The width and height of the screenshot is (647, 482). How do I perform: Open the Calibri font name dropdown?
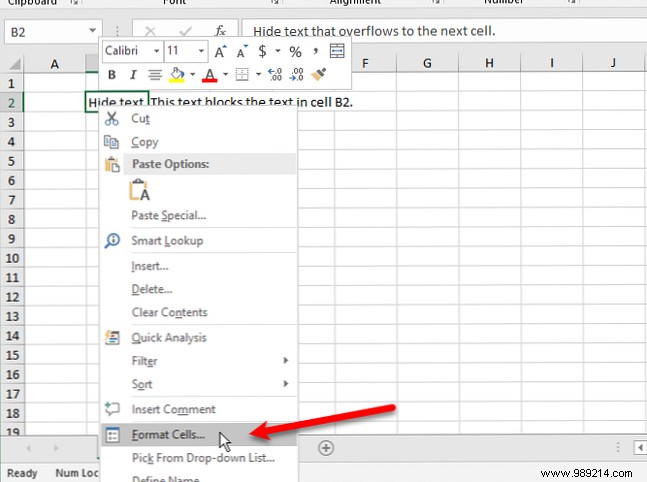point(156,51)
